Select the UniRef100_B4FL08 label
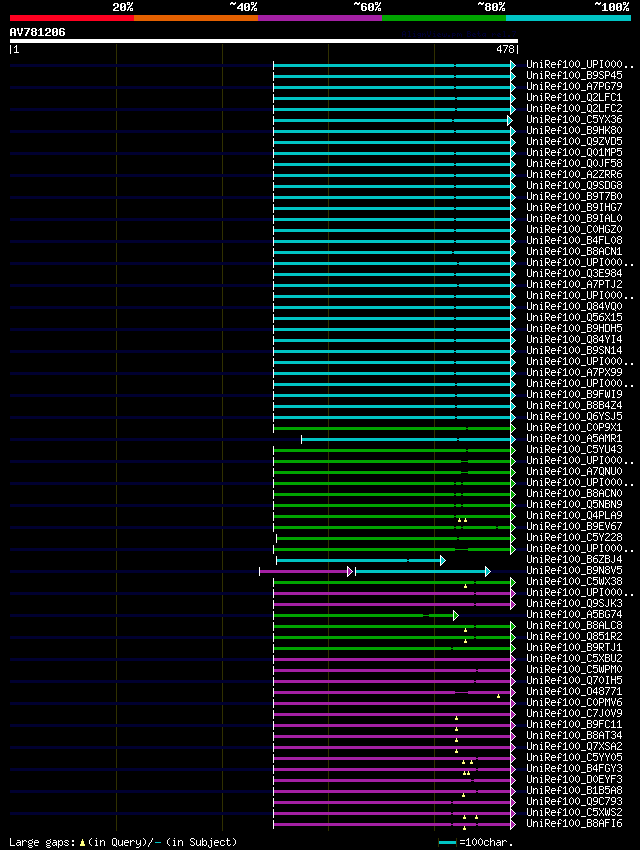The image size is (640, 850). click(x=574, y=240)
